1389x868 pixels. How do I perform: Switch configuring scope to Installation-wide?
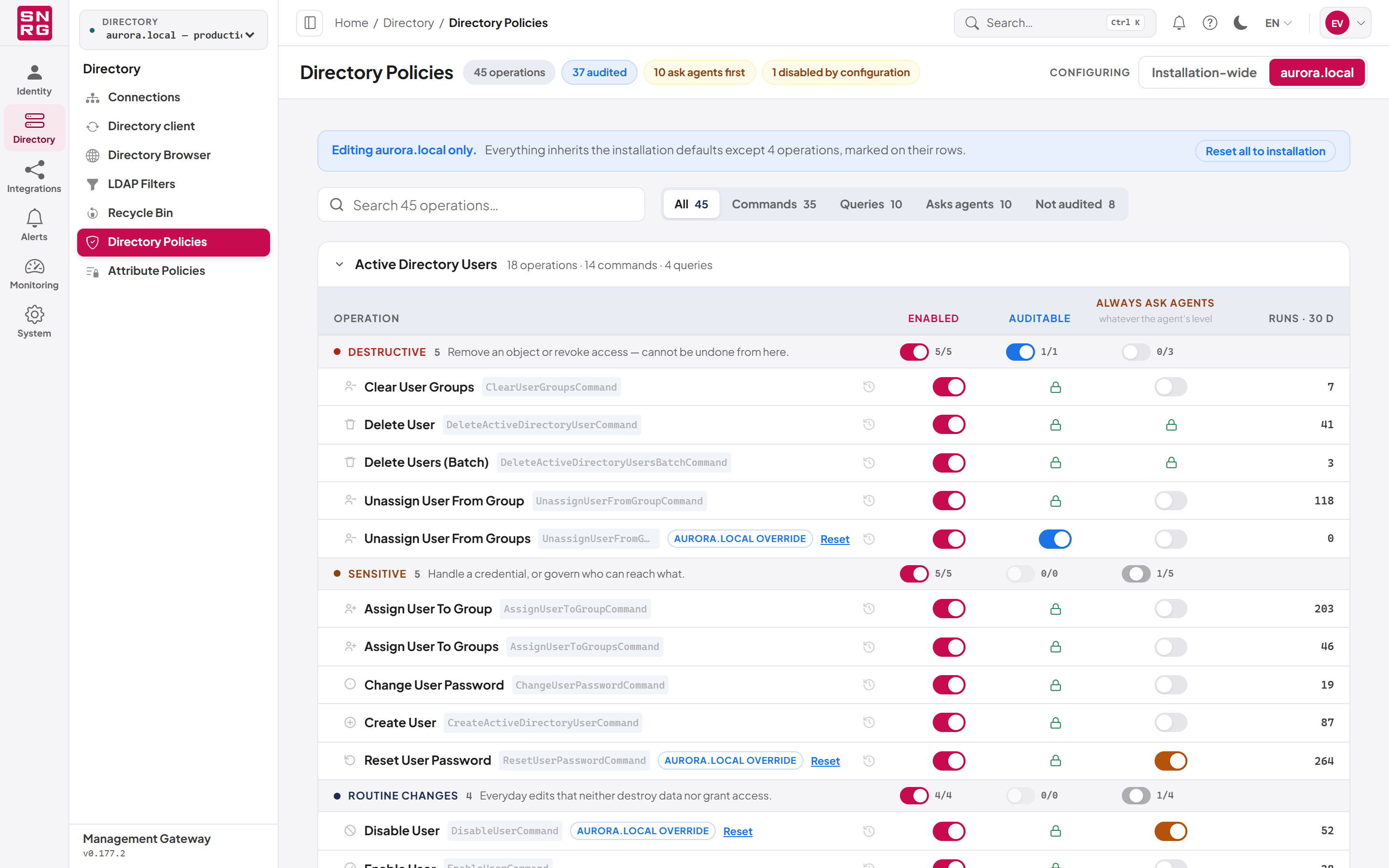coord(1204,73)
